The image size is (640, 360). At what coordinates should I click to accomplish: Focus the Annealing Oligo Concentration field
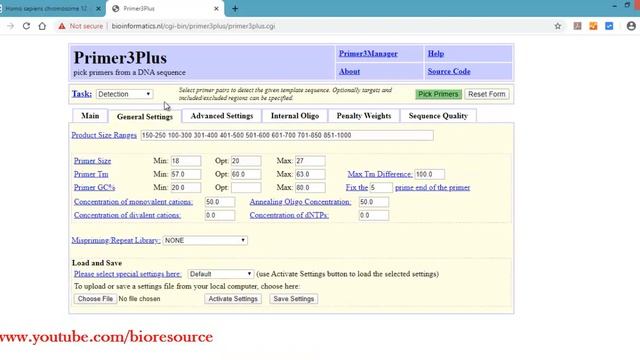pos(374,202)
